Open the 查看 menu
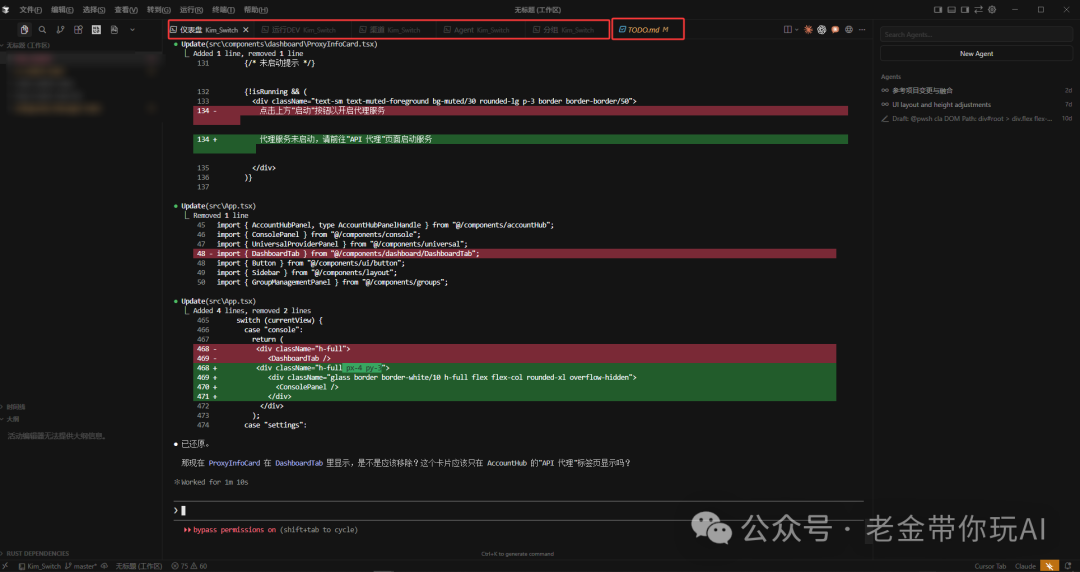1080x572 pixels. tap(126, 10)
